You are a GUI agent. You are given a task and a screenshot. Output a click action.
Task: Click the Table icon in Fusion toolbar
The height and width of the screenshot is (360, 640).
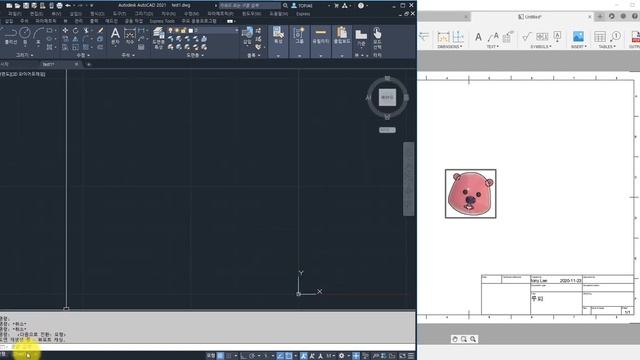[600, 37]
